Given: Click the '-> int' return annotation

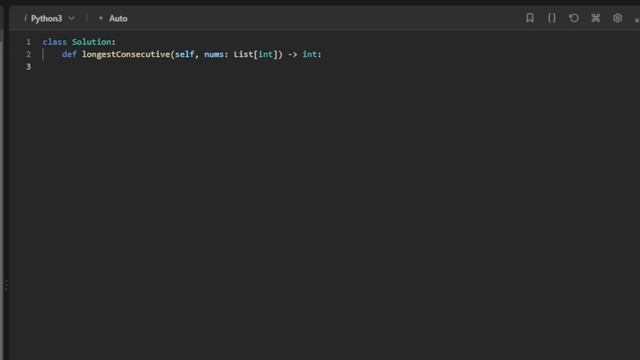Looking at the screenshot, I should pyautogui.click(x=302, y=54).
